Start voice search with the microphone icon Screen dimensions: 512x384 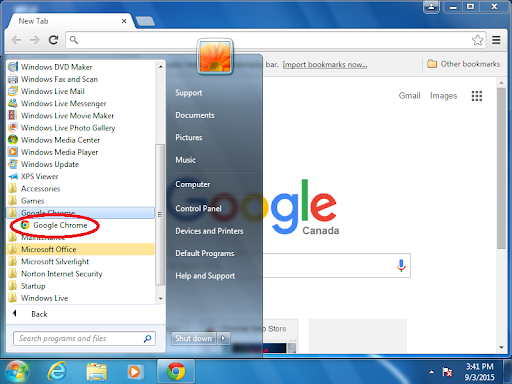pos(401,266)
